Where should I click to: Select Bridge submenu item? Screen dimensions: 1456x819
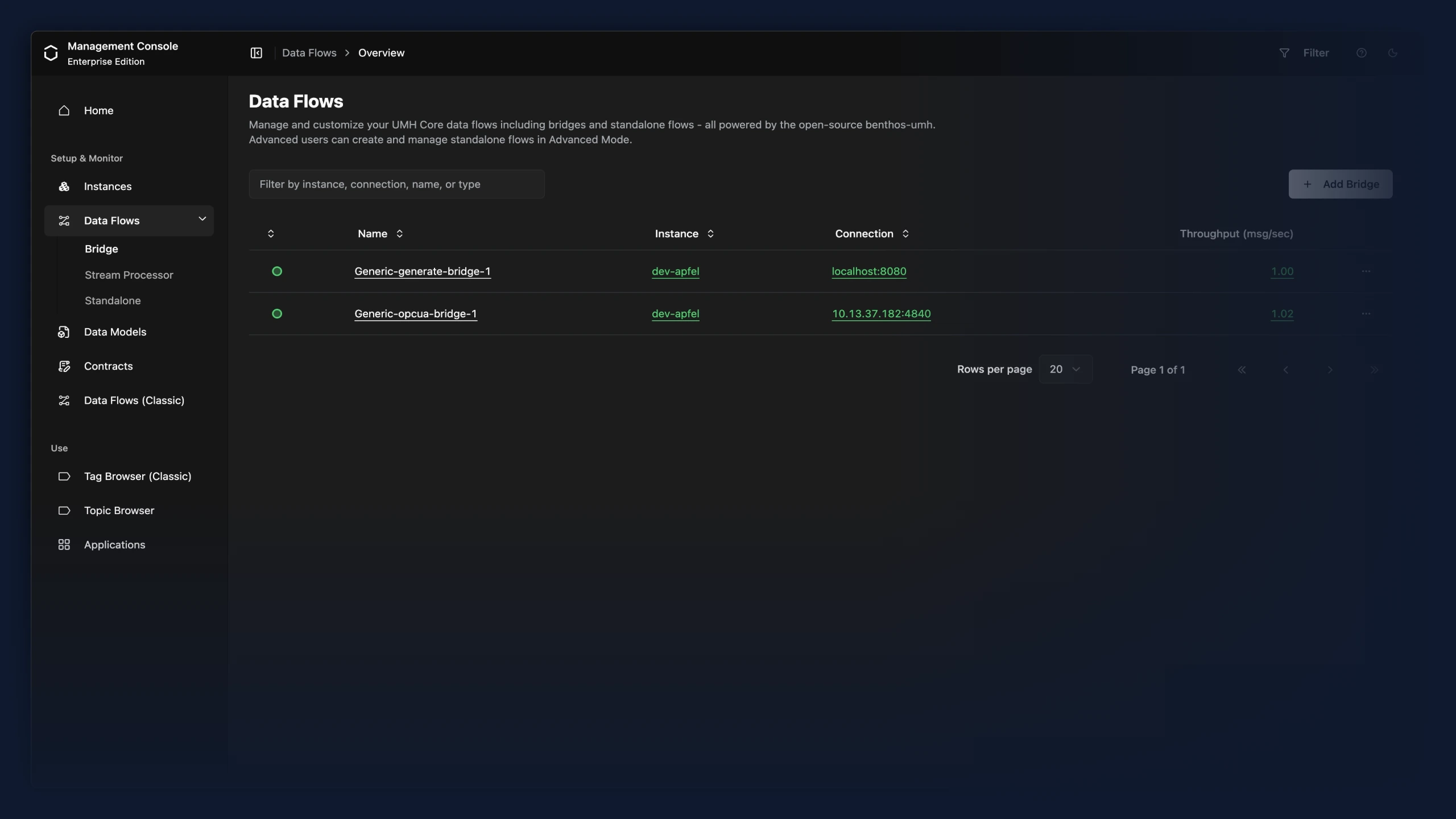tap(101, 249)
